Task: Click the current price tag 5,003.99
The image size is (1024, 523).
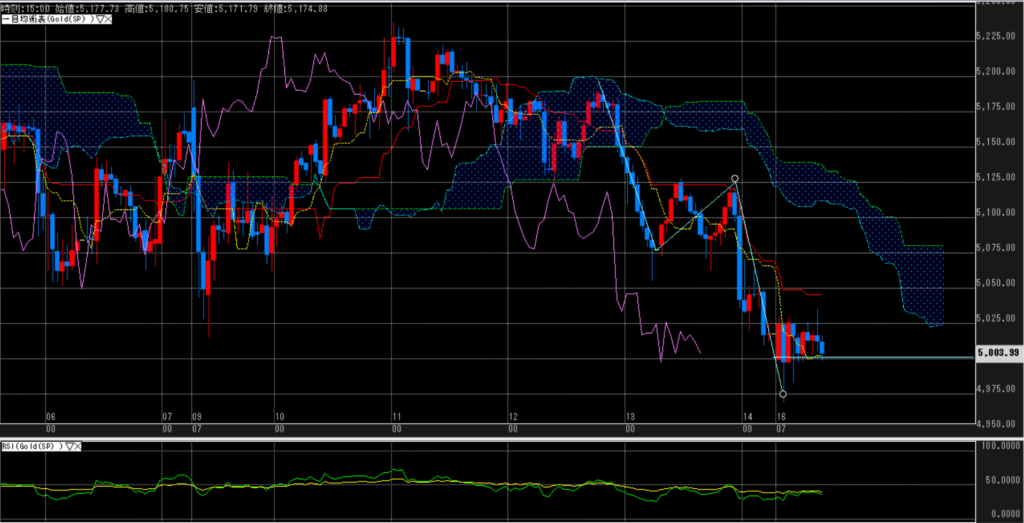Action: [x=1000, y=353]
